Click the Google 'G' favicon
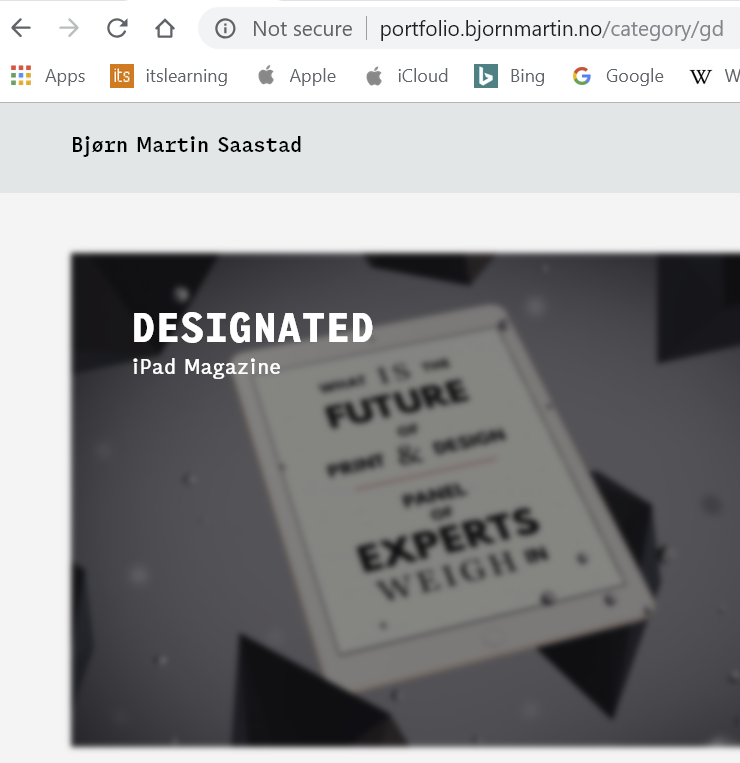Screen dimensions: 740x763 [x=582, y=76]
